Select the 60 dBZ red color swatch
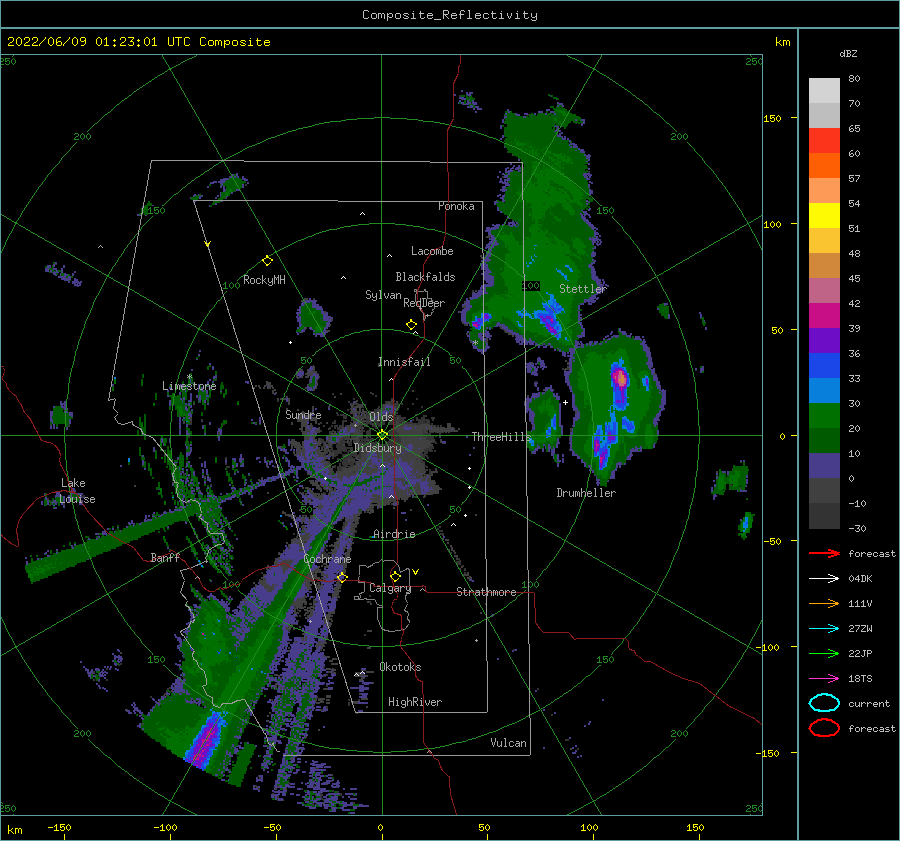 [x=824, y=141]
